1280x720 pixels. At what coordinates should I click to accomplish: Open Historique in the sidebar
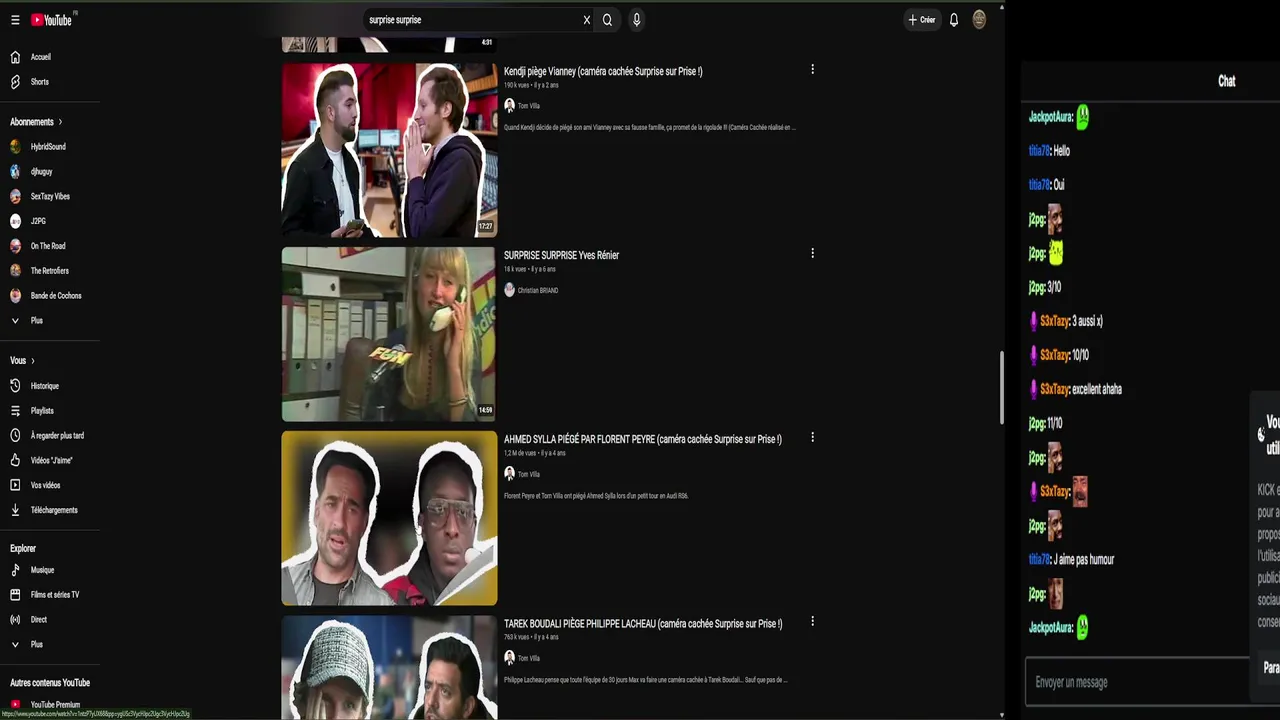(44, 386)
